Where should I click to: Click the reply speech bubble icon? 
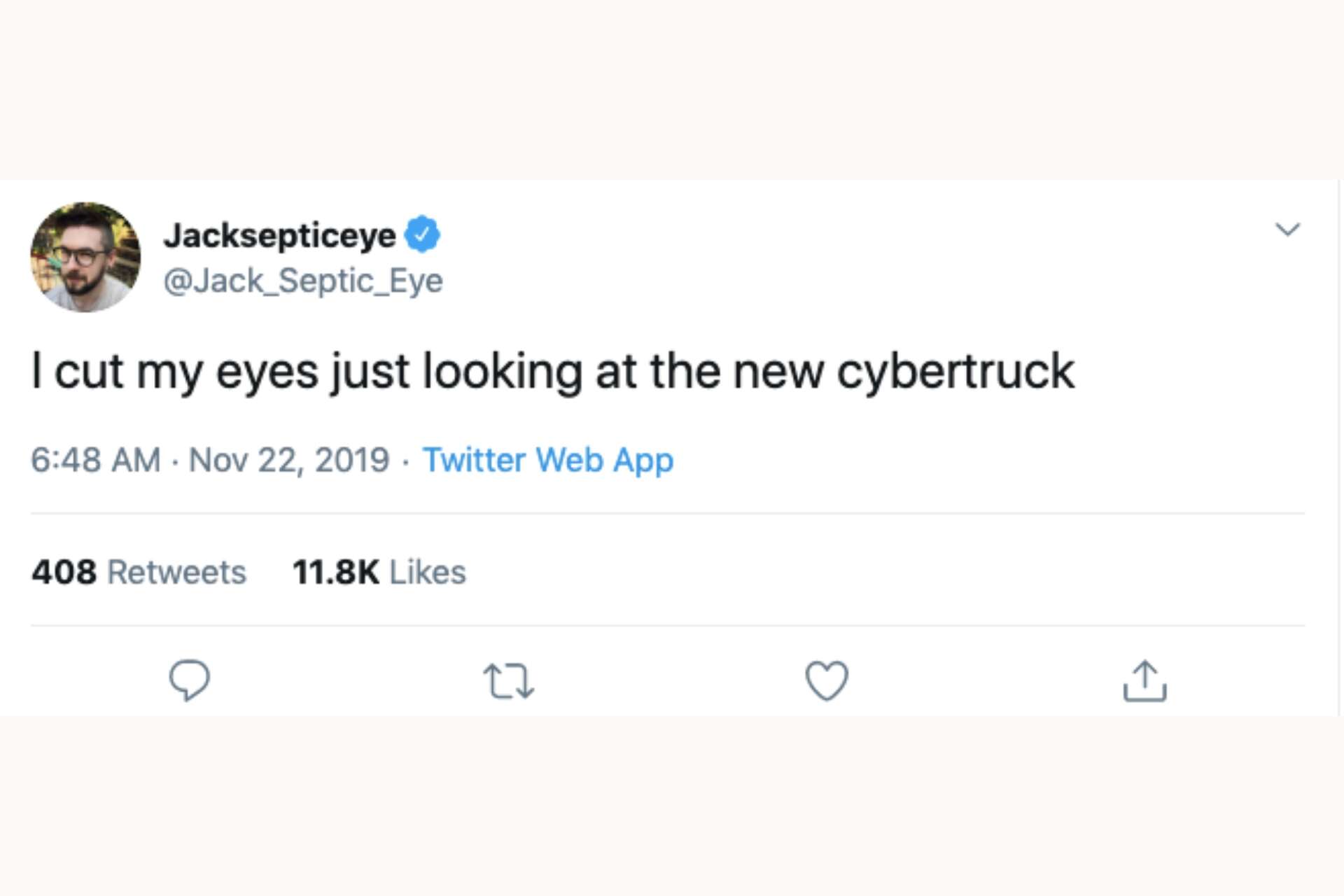(x=190, y=678)
